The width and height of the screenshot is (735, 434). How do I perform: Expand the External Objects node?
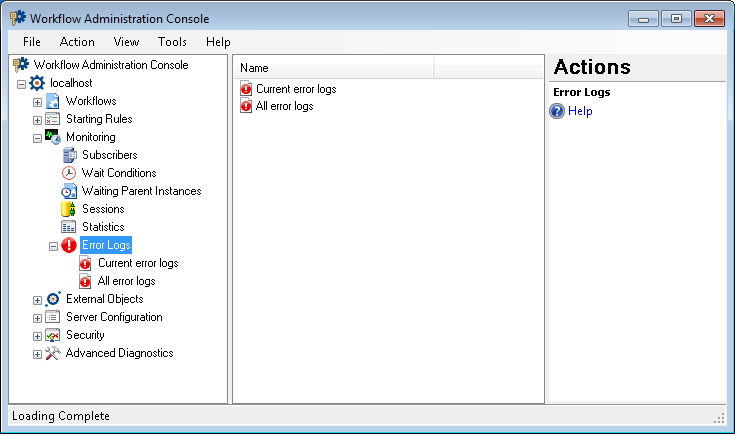pyautogui.click(x=38, y=300)
